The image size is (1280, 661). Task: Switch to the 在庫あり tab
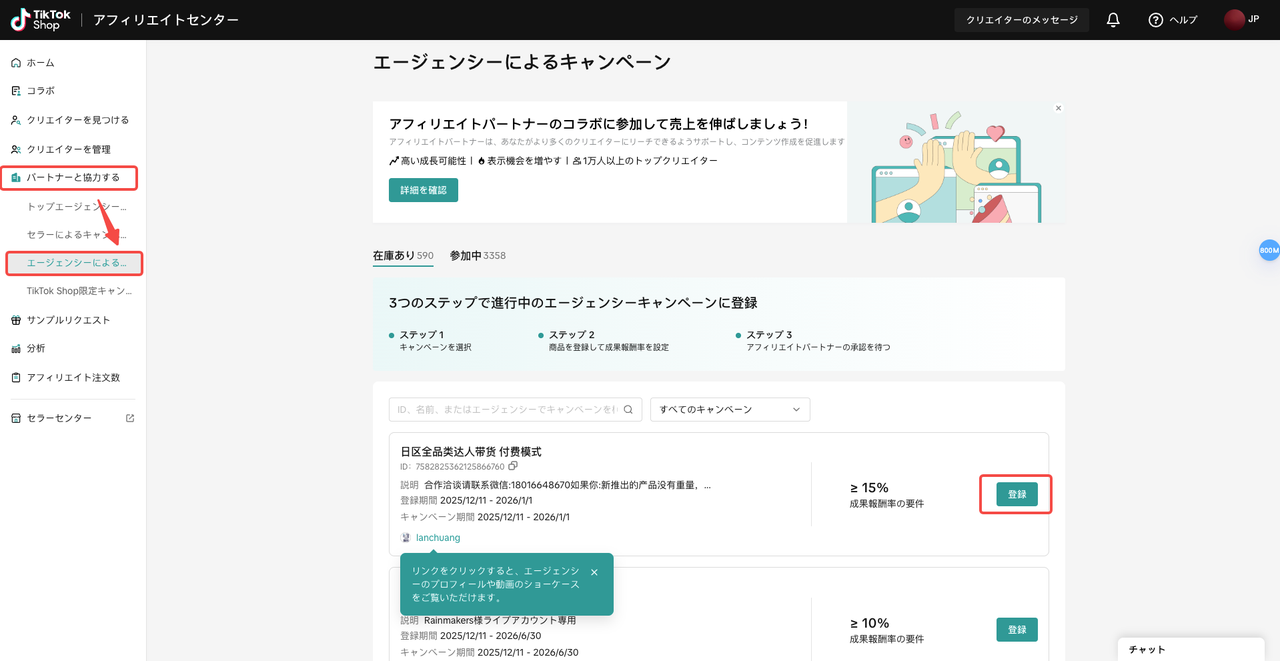[403, 256]
